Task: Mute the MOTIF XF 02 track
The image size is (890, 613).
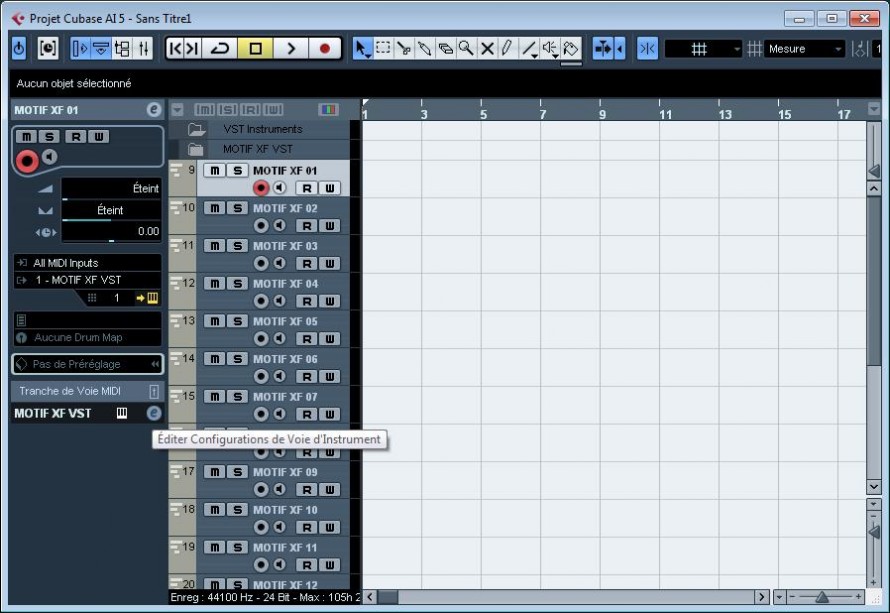Action: (x=215, y=208)
